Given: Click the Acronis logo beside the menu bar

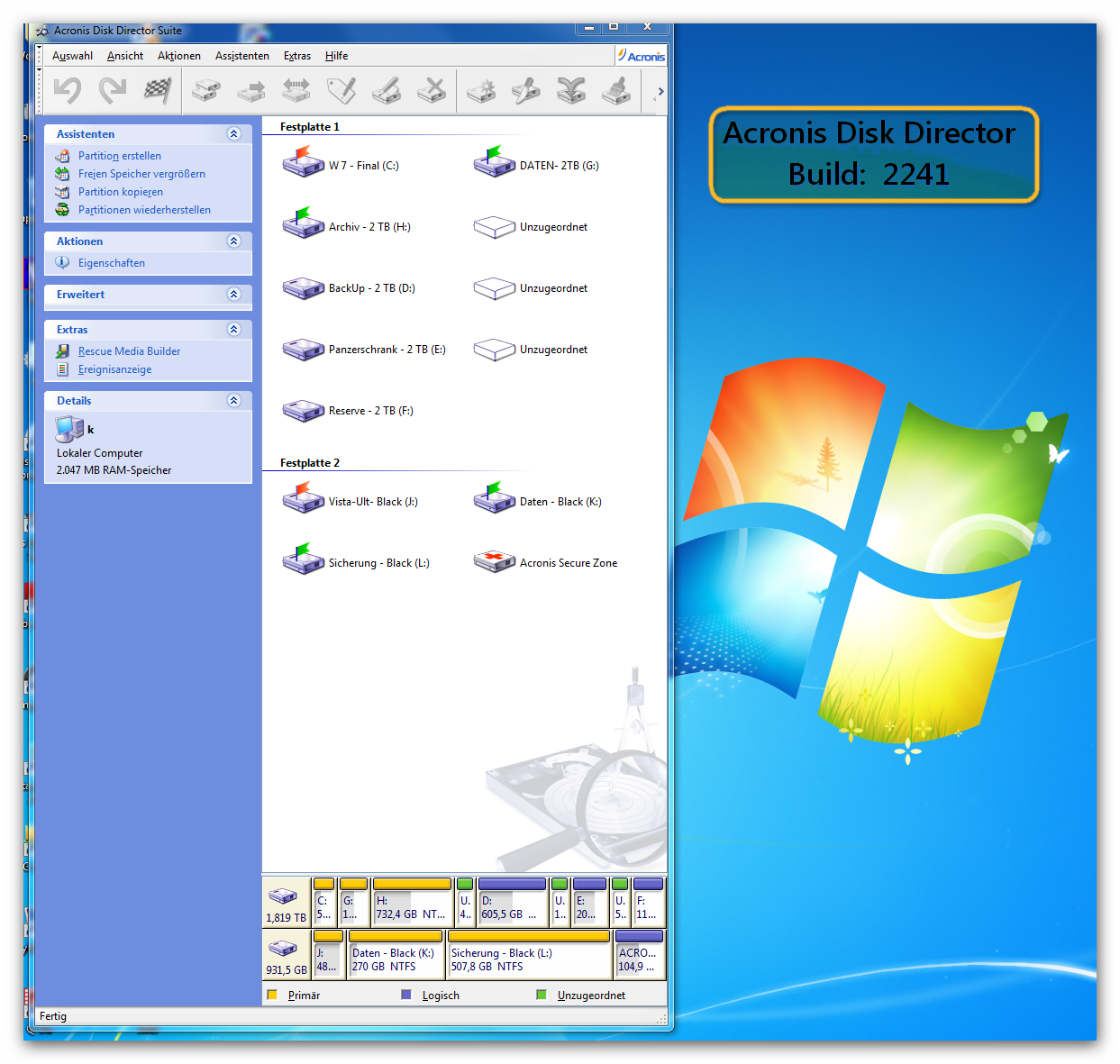Looking at the screenshot, I should (x=642, y=56).
